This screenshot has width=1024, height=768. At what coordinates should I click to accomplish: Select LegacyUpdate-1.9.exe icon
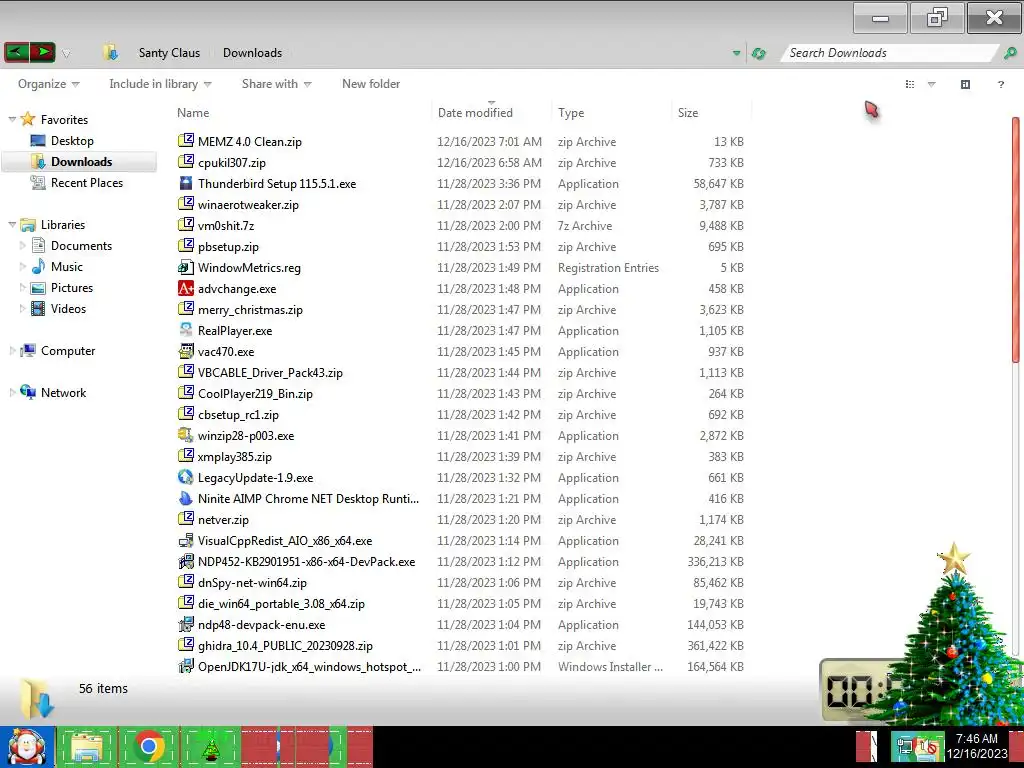pyautogui.click(x=186, y=477)
